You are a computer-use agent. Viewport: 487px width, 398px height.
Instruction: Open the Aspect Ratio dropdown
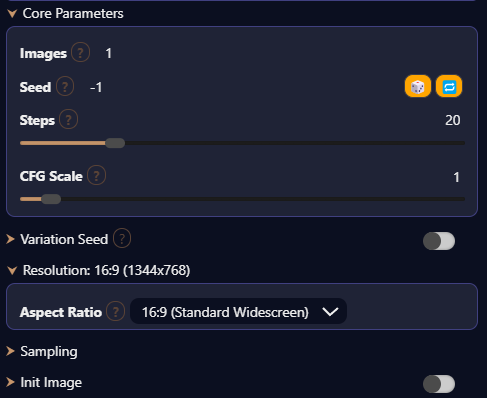coord(238,311)
